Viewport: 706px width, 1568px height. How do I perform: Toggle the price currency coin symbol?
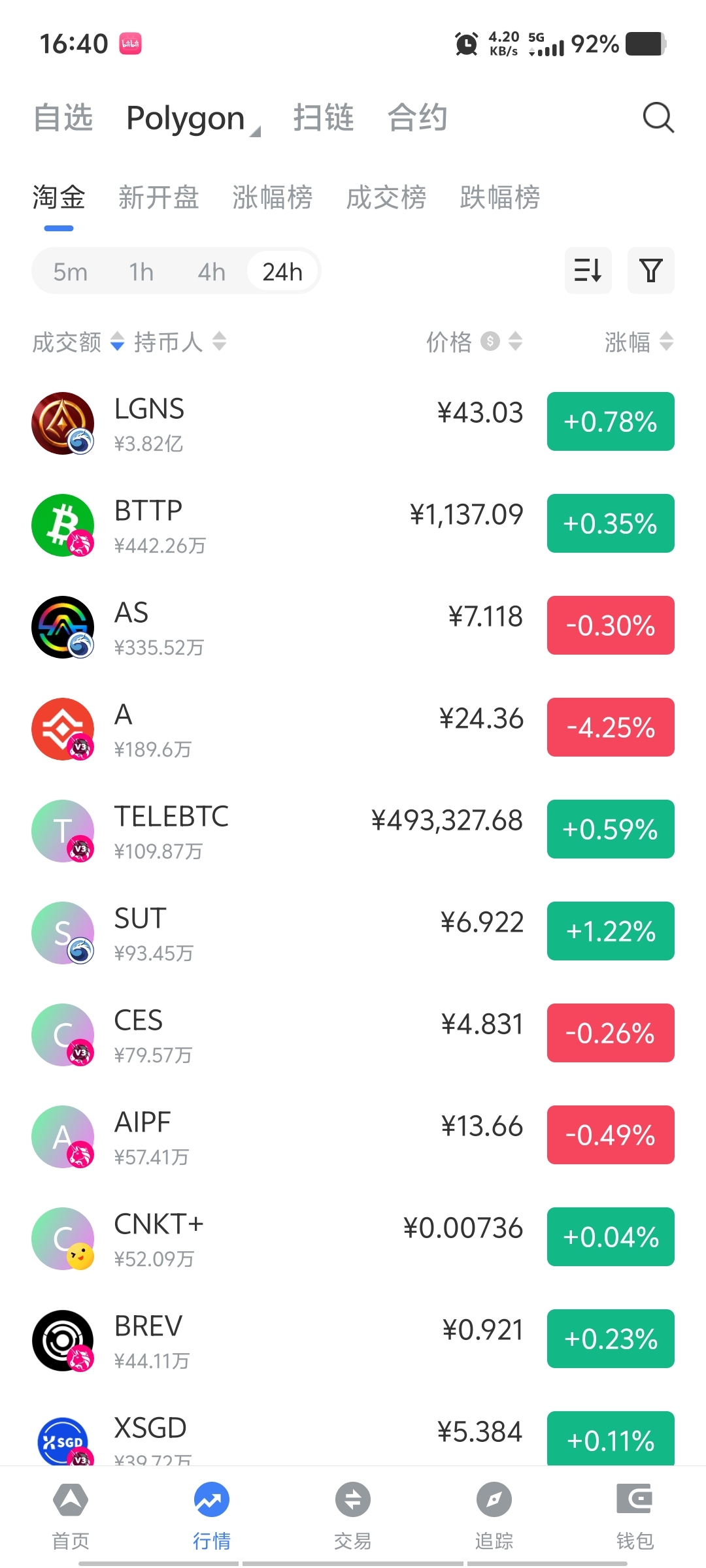pos(490,341)
